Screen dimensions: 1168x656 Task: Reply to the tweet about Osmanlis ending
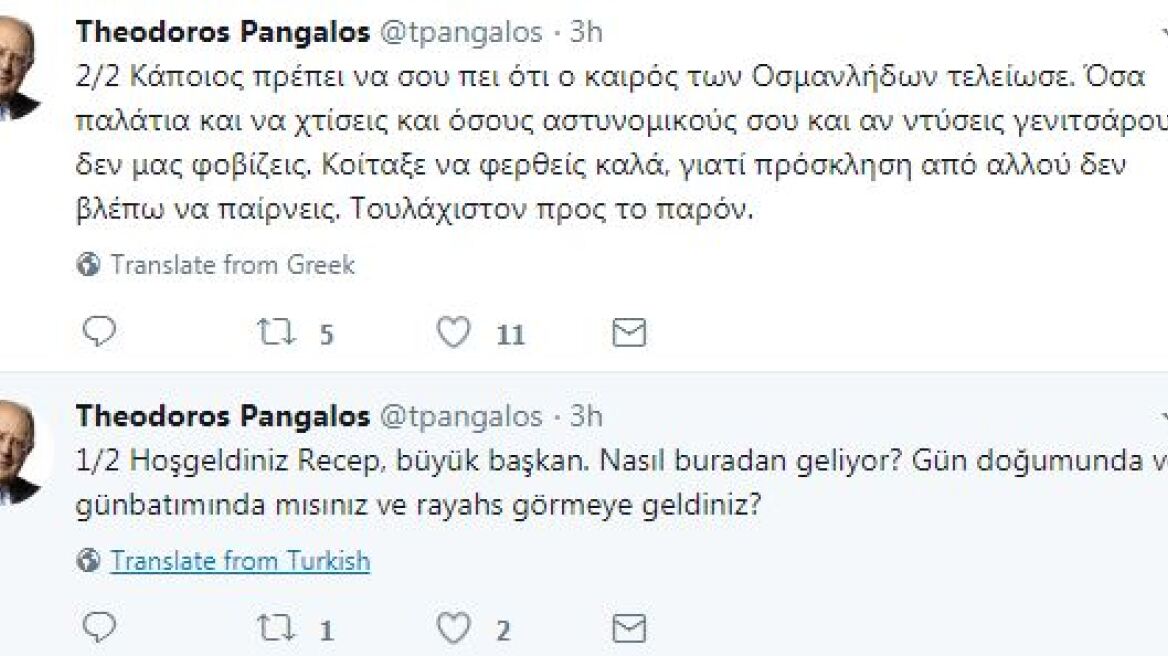[x=98, y=331]
